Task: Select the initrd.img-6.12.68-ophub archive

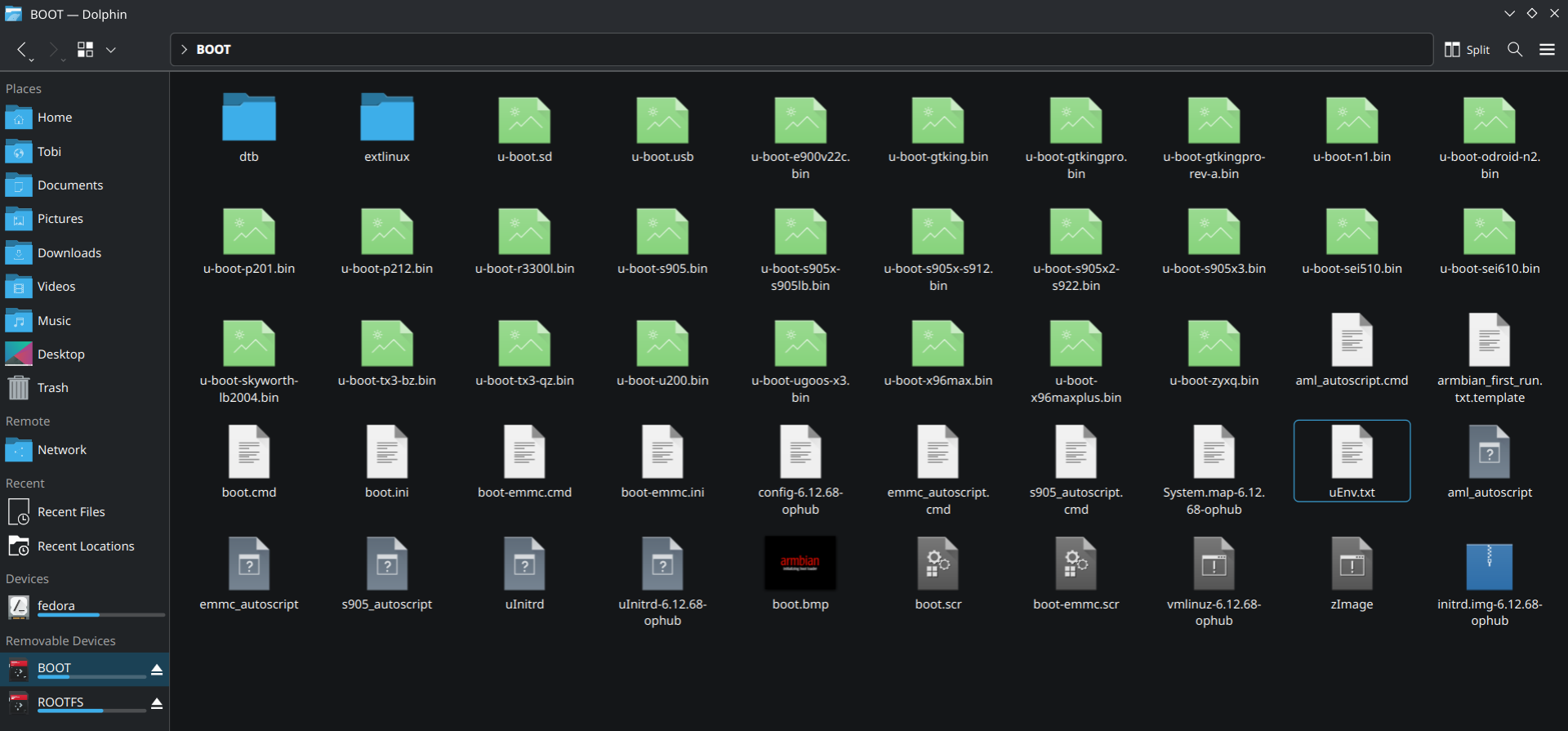Action: point(1489,565)
